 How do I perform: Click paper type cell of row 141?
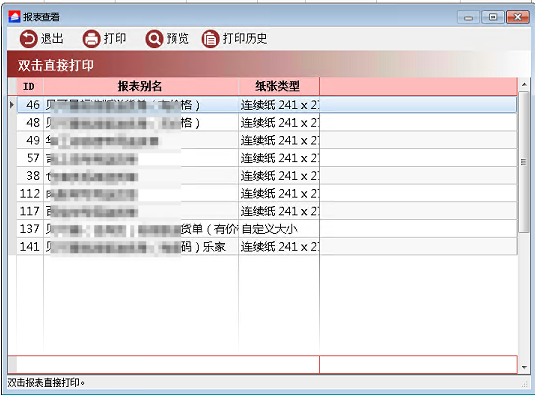pos(278,247)
